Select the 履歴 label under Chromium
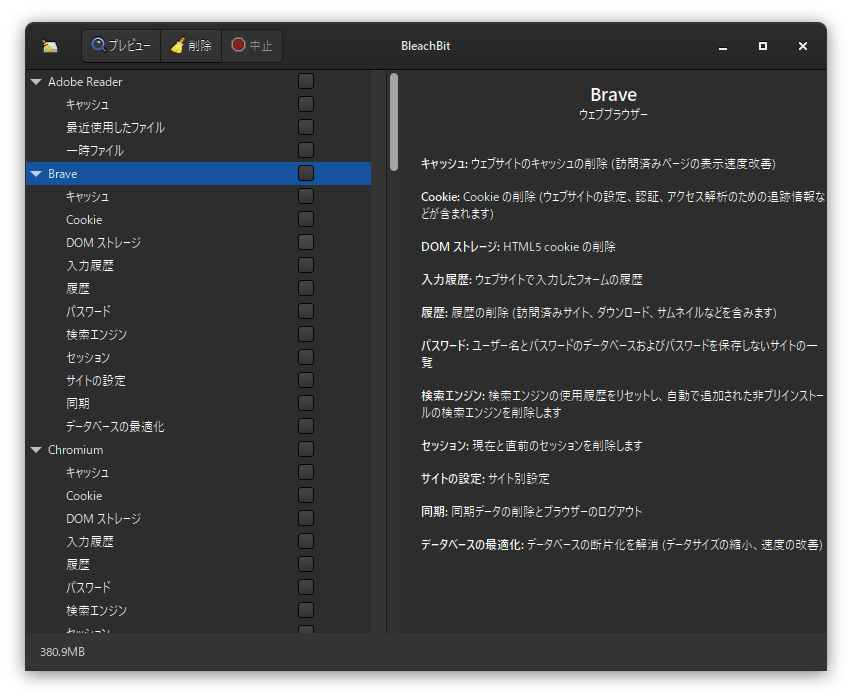 click(78, 565)
